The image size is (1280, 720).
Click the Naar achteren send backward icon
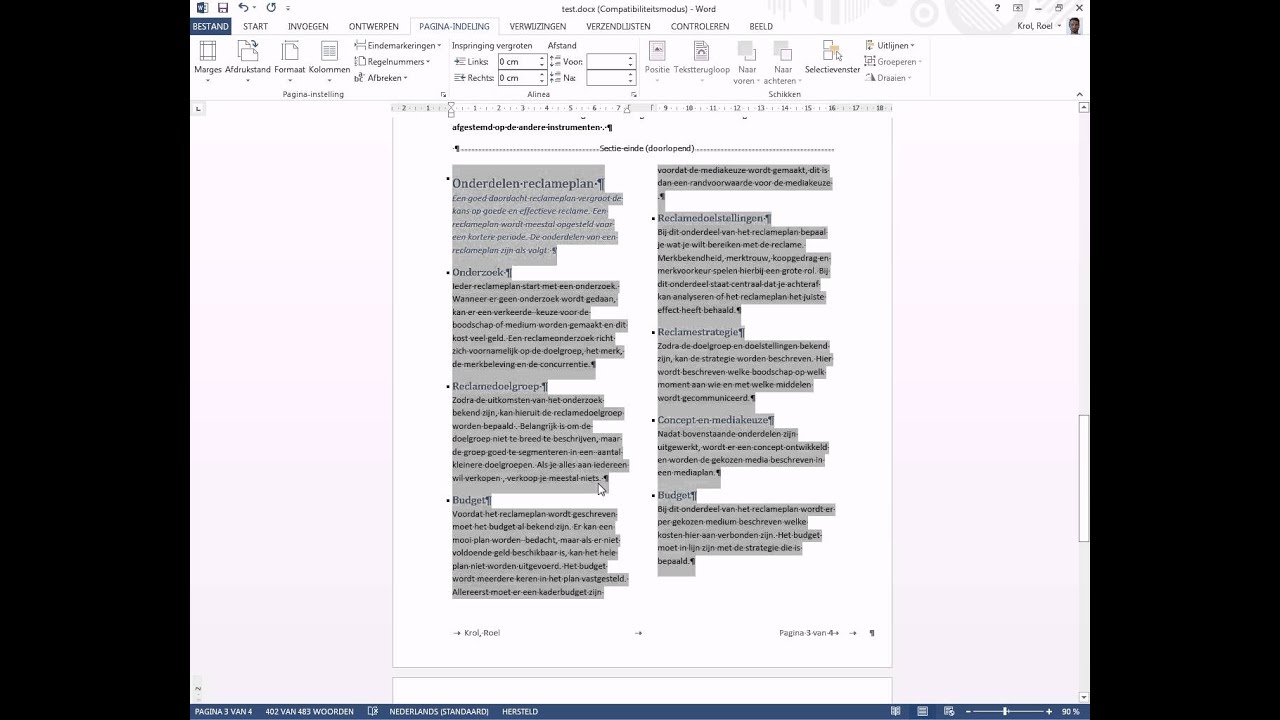click(x=783, y=50)
